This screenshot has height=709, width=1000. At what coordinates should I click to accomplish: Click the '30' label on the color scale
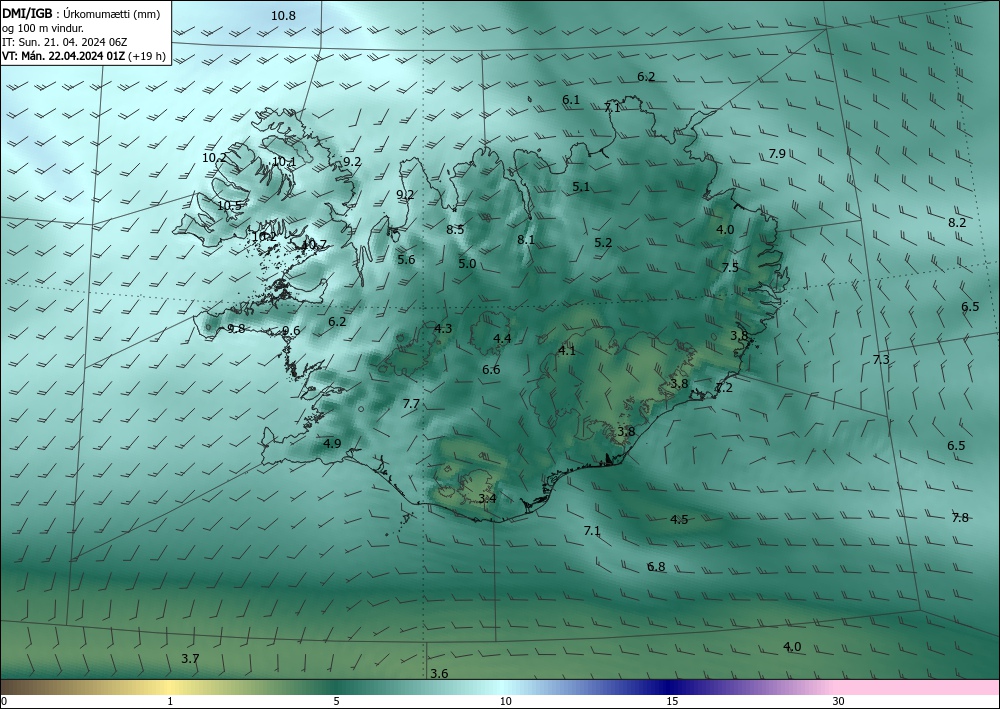839,701
